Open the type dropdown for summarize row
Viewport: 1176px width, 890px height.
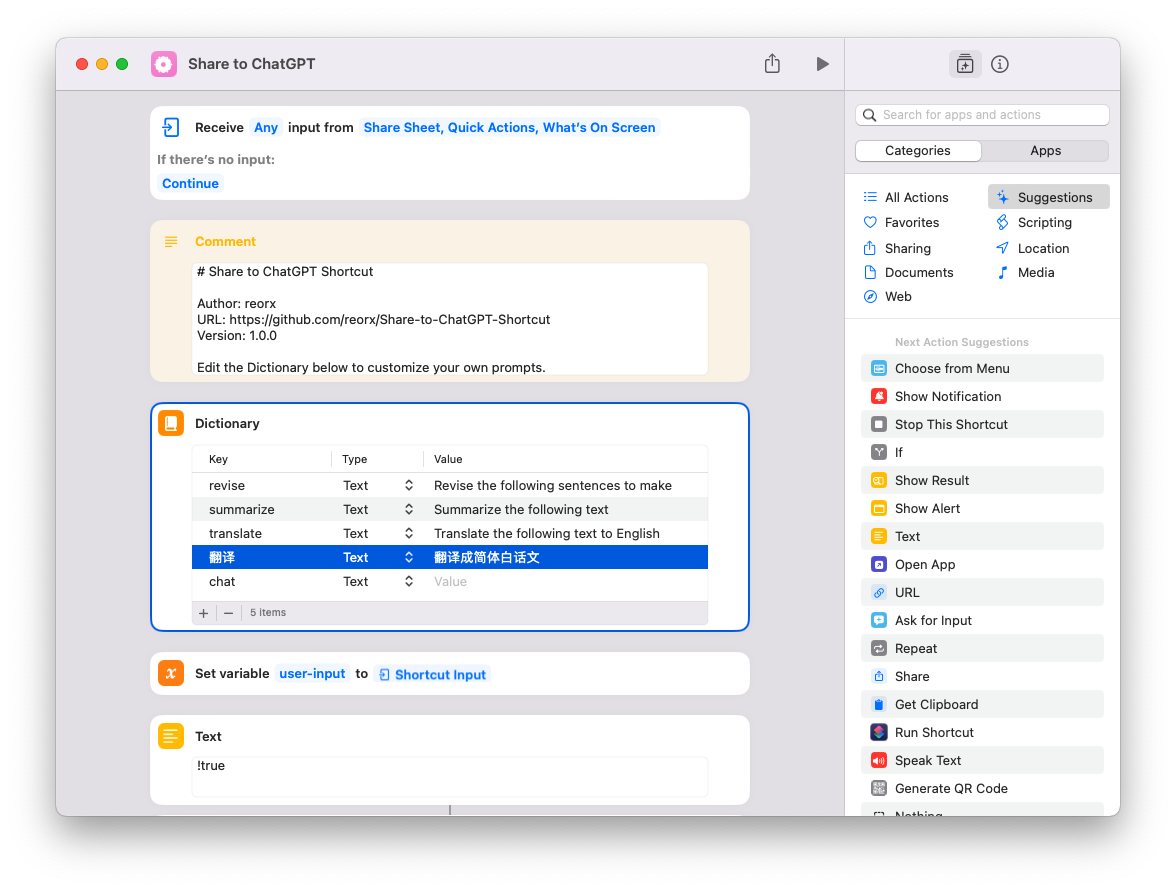[x=409, y=509]
